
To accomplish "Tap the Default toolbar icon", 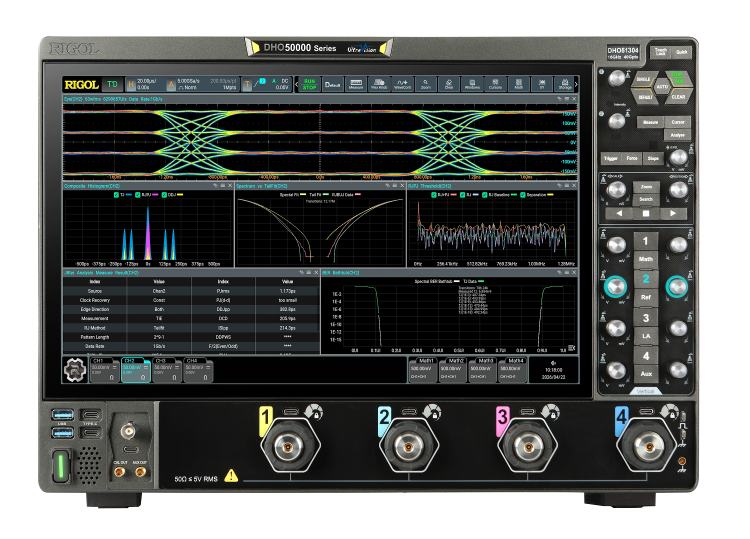I will [332, 84].
